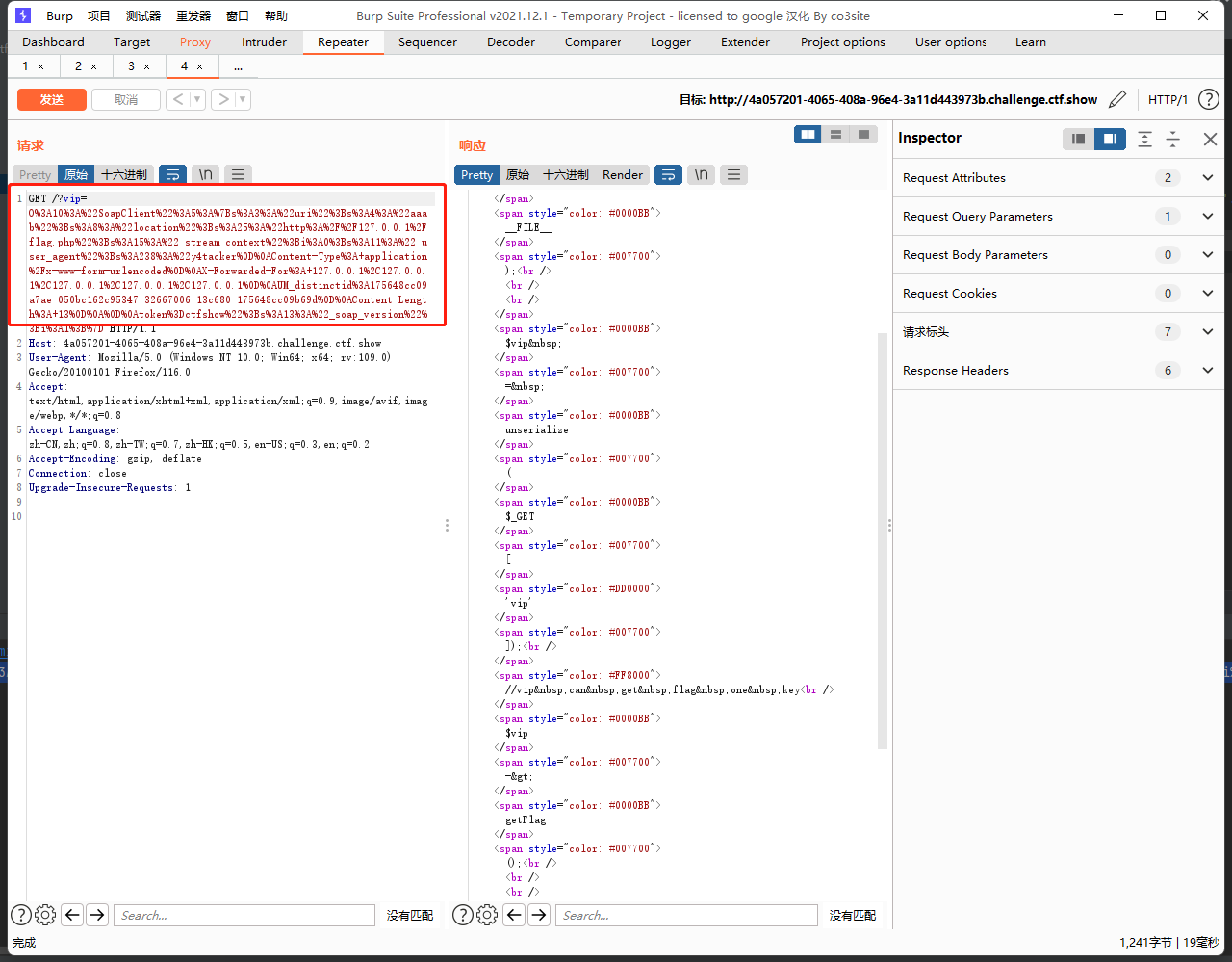Image resolution: width=1232 pixels, height=962 pixels.
Task: Toggle response word wrap icon
Action: click(x=668, y=174)
